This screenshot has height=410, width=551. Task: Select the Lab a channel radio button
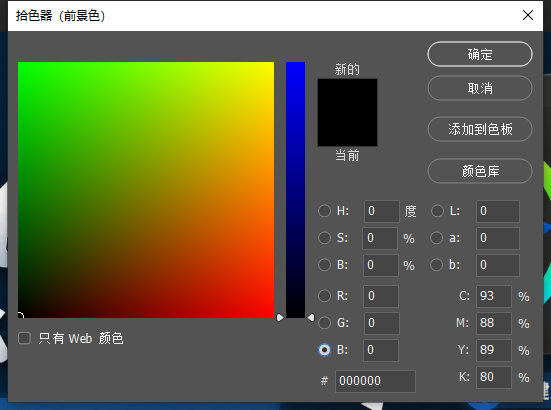tap(436, 238)
